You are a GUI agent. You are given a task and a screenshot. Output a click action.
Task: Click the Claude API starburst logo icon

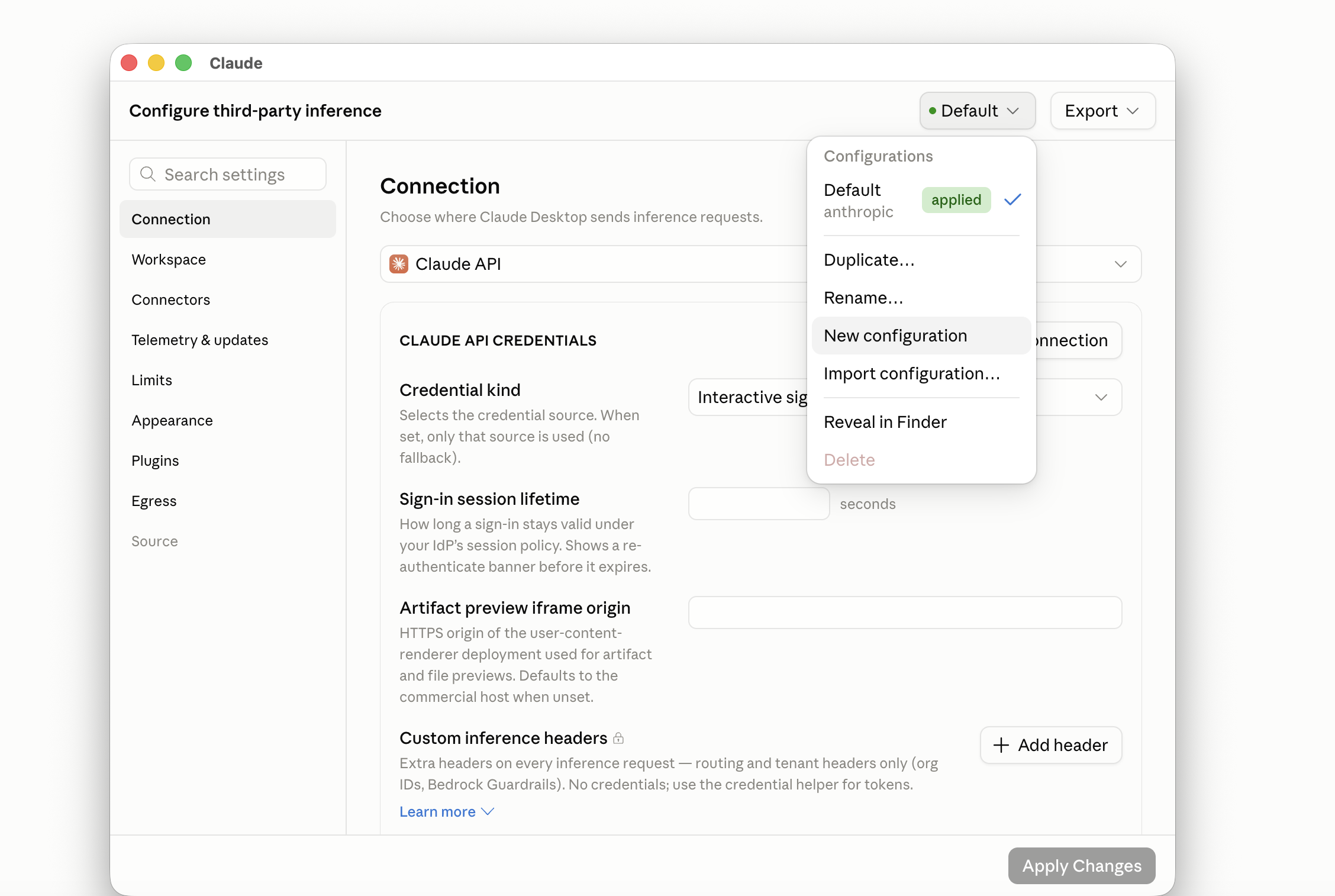pyautogui.click(x=399, y=264)
